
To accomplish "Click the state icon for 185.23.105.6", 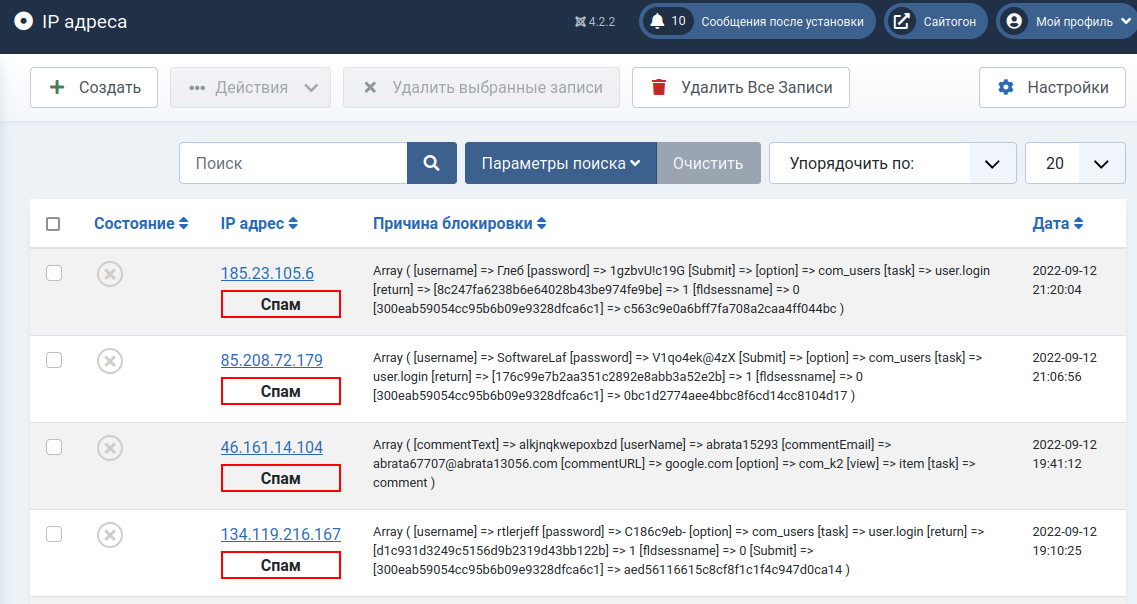I will click(110, 274).
